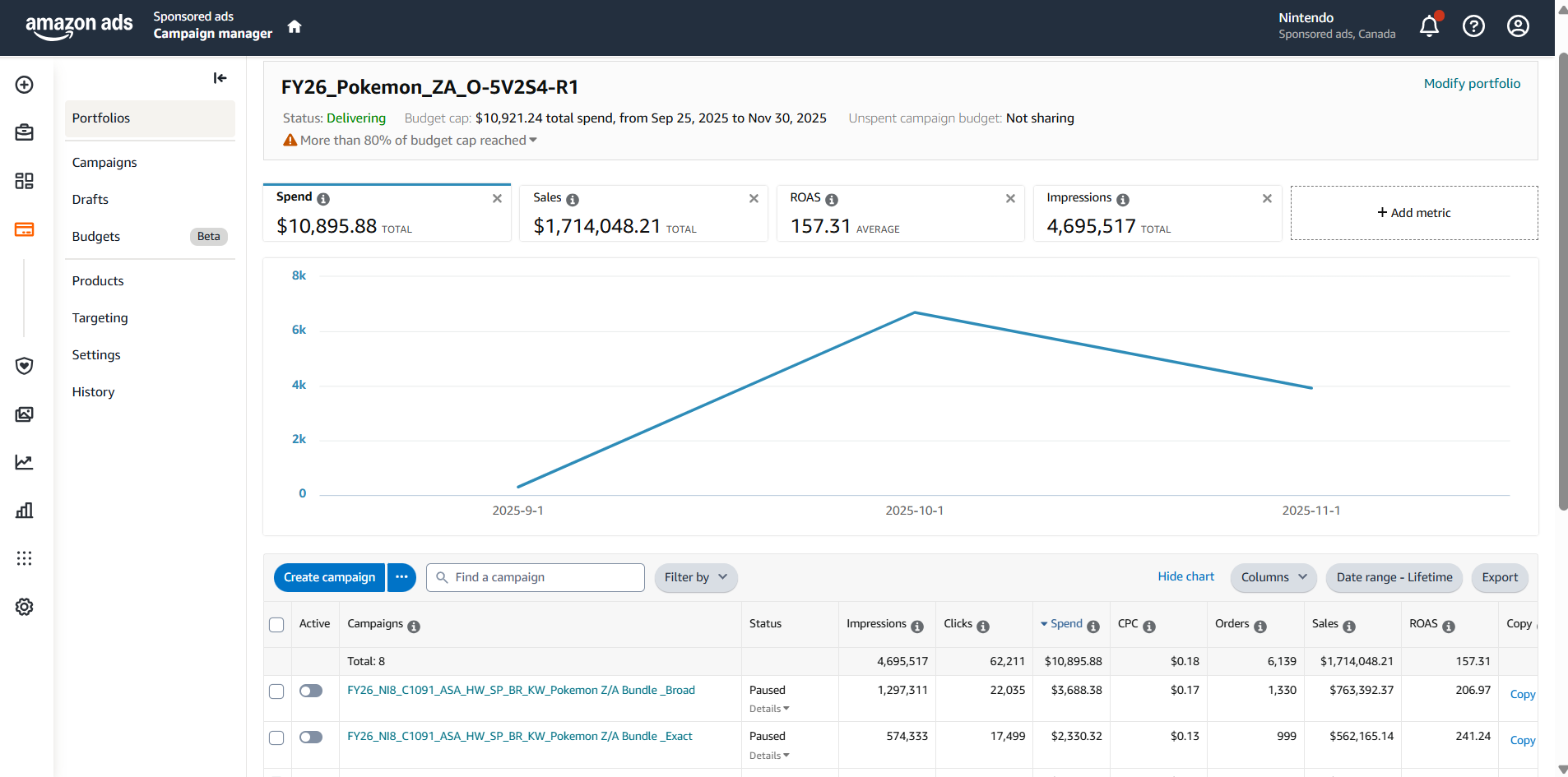Open the help question mark icon
Screen dimensions: 1568x777
pos(1473,26)
